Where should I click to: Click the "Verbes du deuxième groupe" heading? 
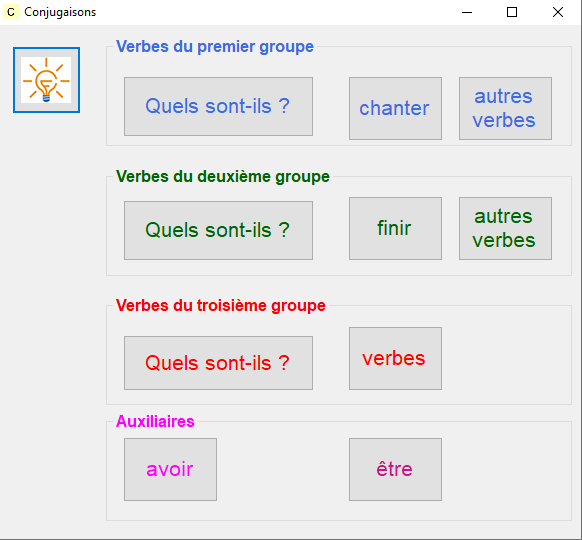223,177
